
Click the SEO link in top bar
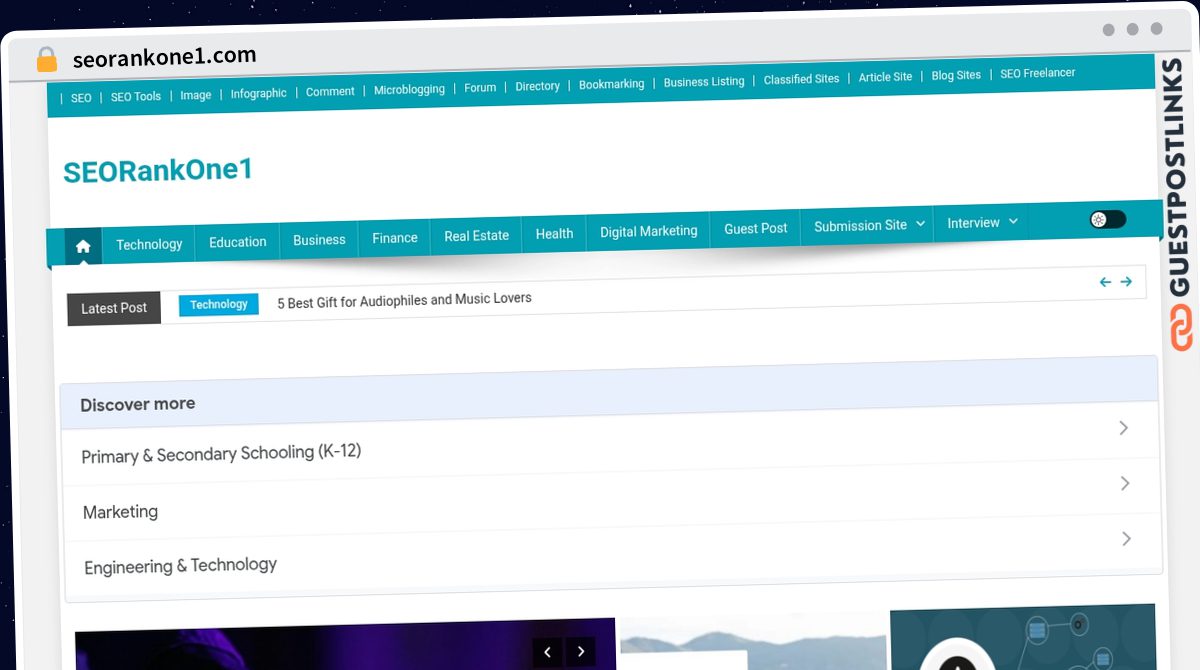[81, 98]
